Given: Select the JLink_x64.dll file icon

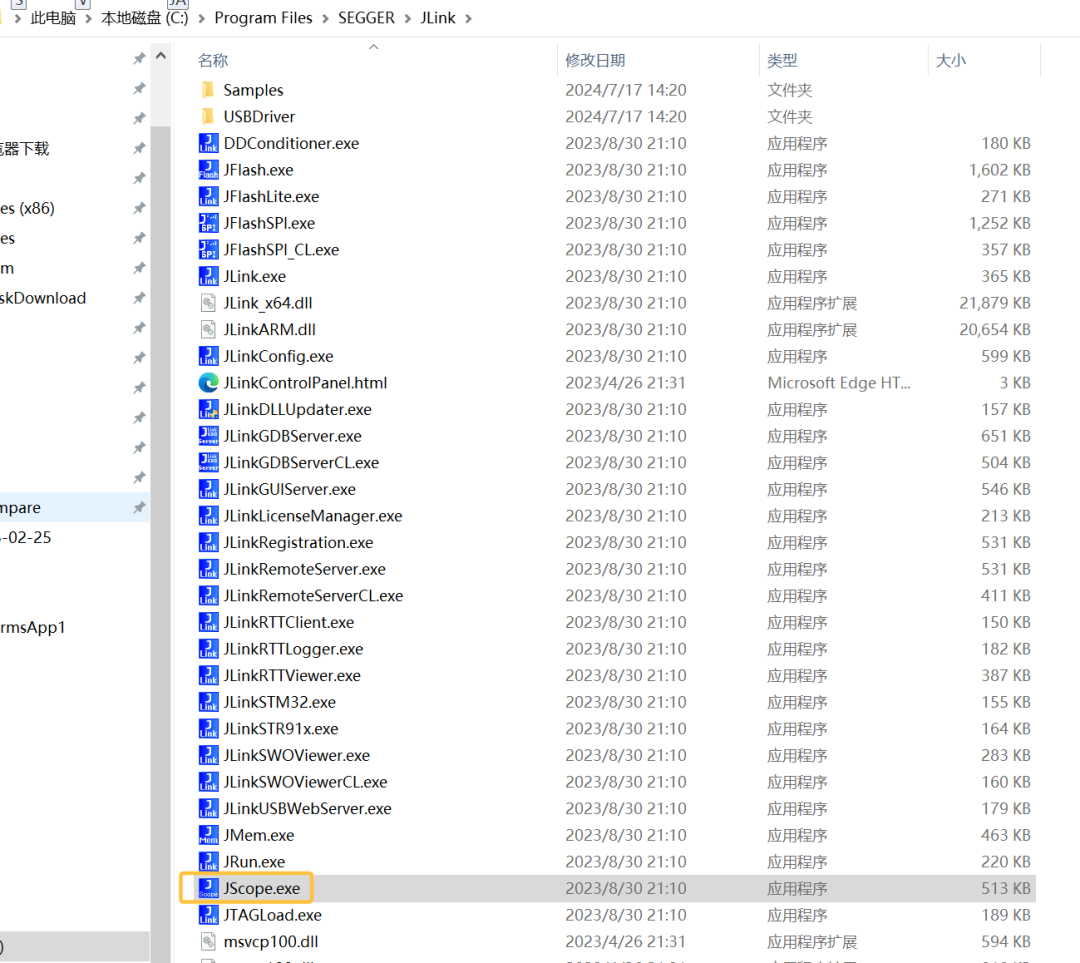Looking at the screenshot, I should [208, 303].
